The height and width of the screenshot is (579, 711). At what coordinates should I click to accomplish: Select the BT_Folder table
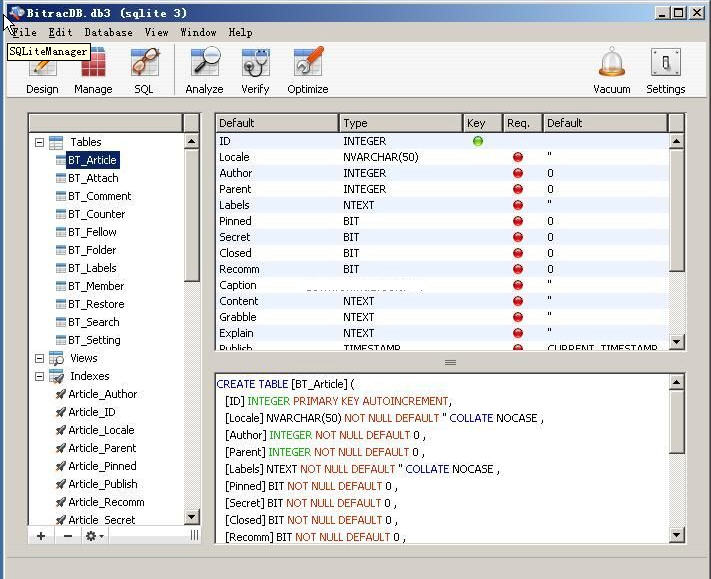click(92, 250)
